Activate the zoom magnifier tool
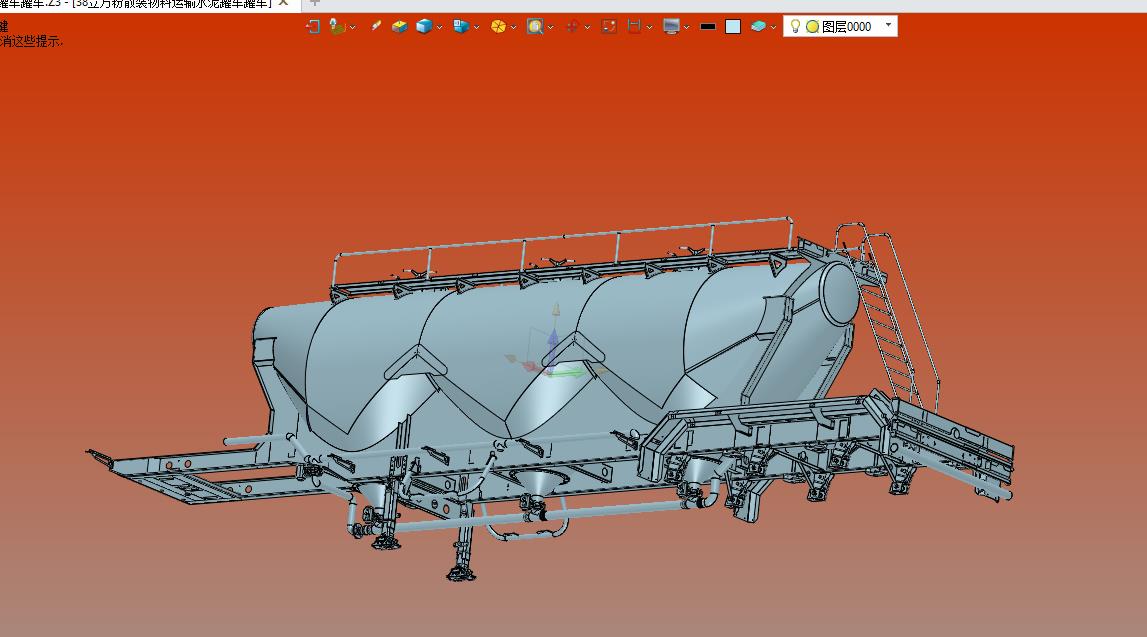This screenshot has width=1147, height=637. (x=535, y=27)
